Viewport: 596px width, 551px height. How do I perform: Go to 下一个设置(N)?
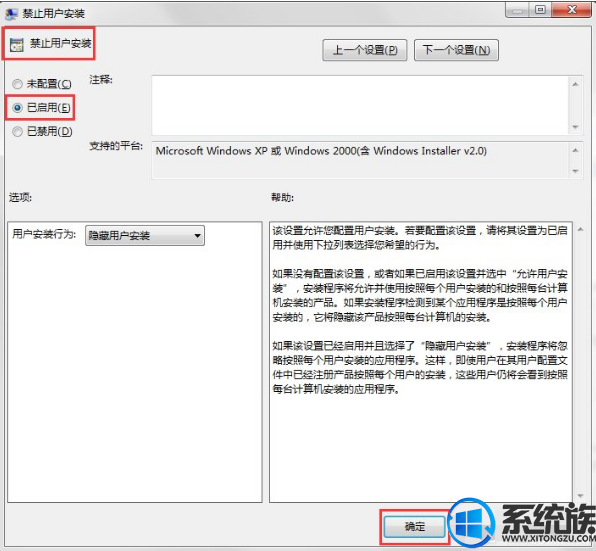(456, 50)
